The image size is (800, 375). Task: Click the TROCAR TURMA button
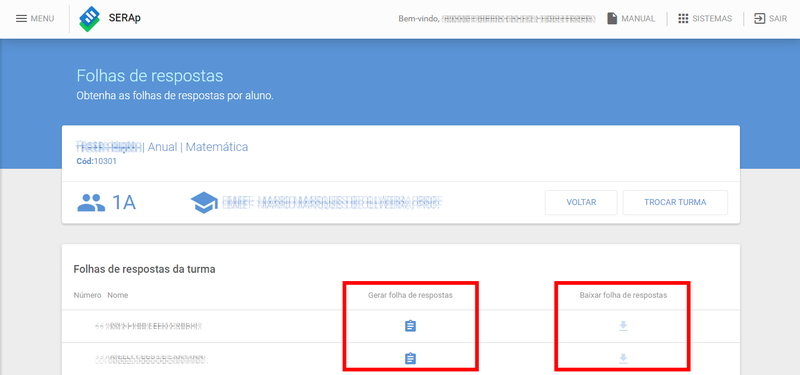click(675, 203)
